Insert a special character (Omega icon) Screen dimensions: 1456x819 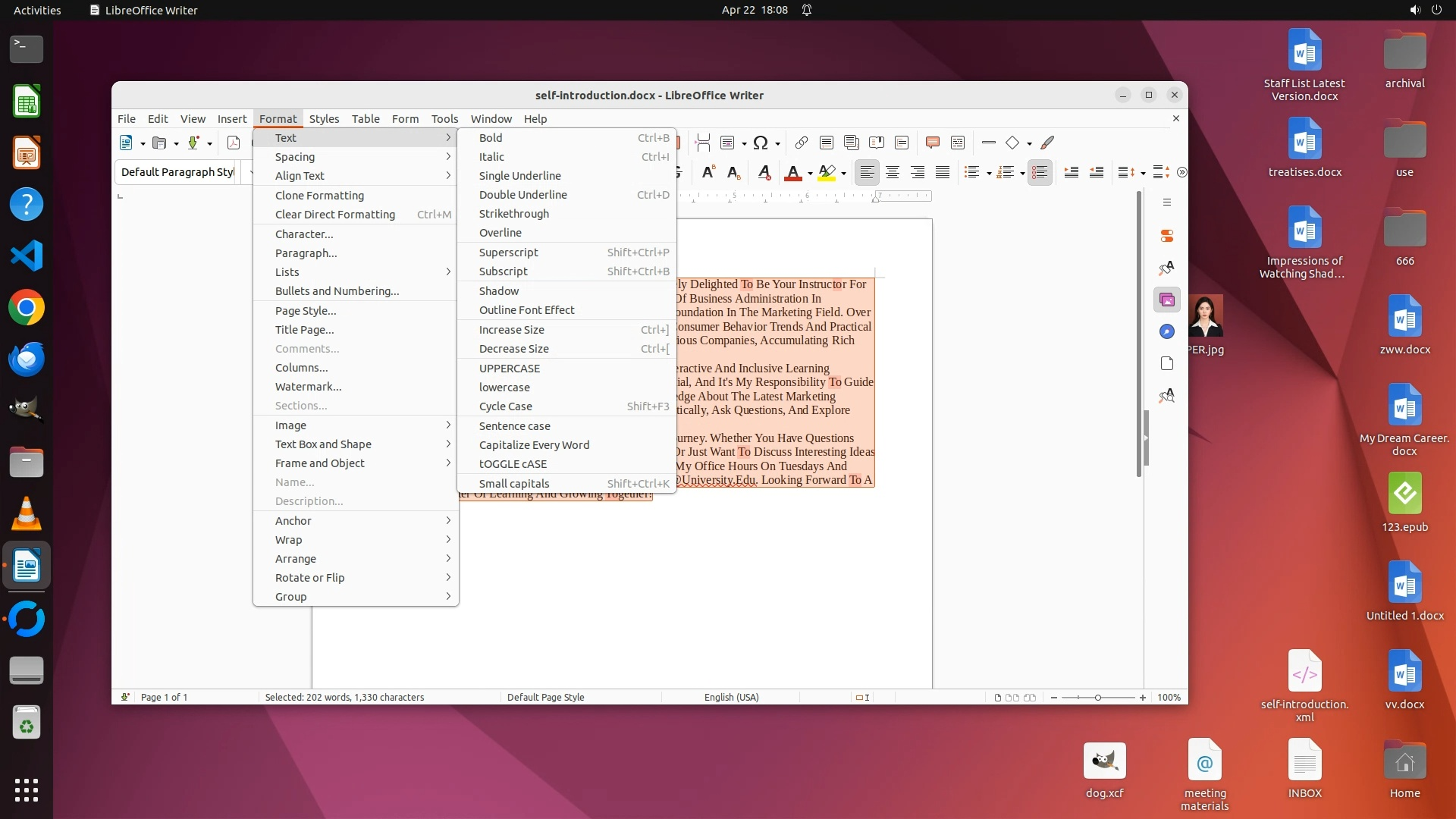point(761,143)
